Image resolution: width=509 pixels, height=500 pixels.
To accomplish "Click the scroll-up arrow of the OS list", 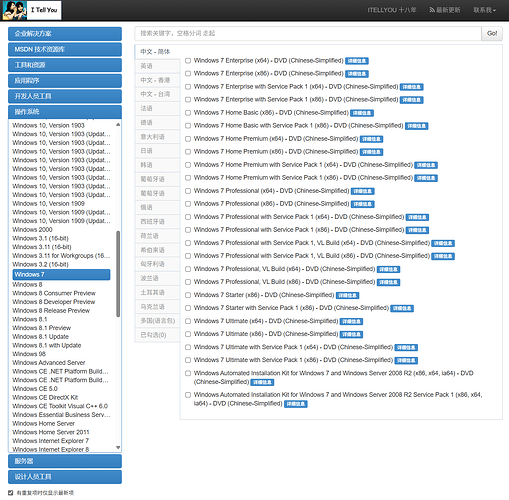I will point(118,124).
